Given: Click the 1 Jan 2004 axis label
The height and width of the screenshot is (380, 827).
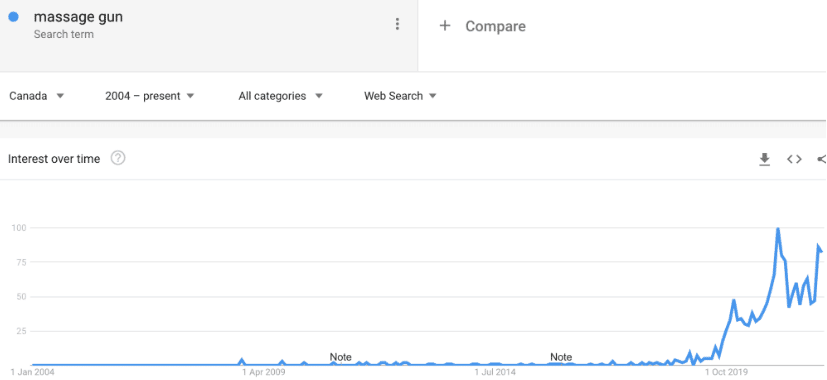Looking at the screenshot, I should (33, 372).
